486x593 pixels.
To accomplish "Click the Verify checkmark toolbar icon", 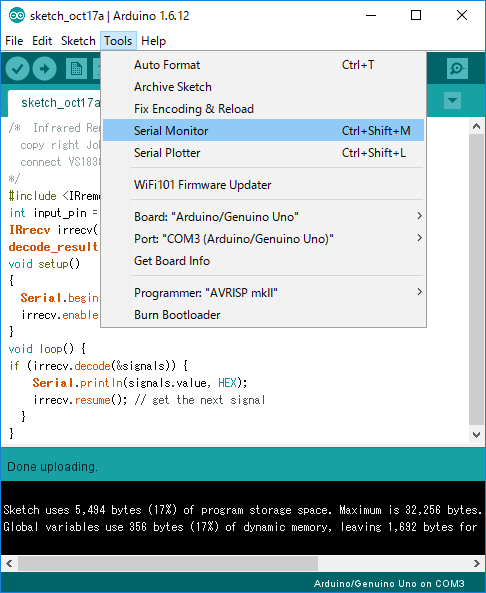I will tap(17, 69).
